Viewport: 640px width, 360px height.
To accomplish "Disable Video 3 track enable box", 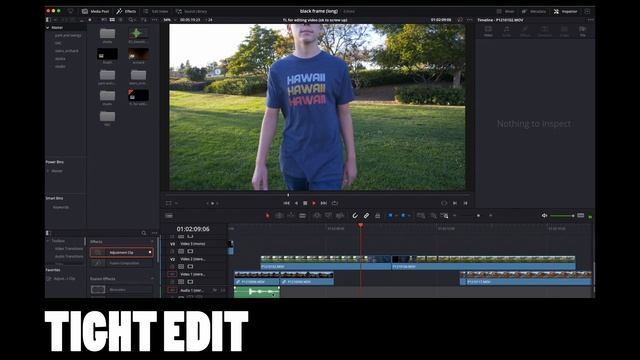I will pyautogui.click(x=190, y=251).
